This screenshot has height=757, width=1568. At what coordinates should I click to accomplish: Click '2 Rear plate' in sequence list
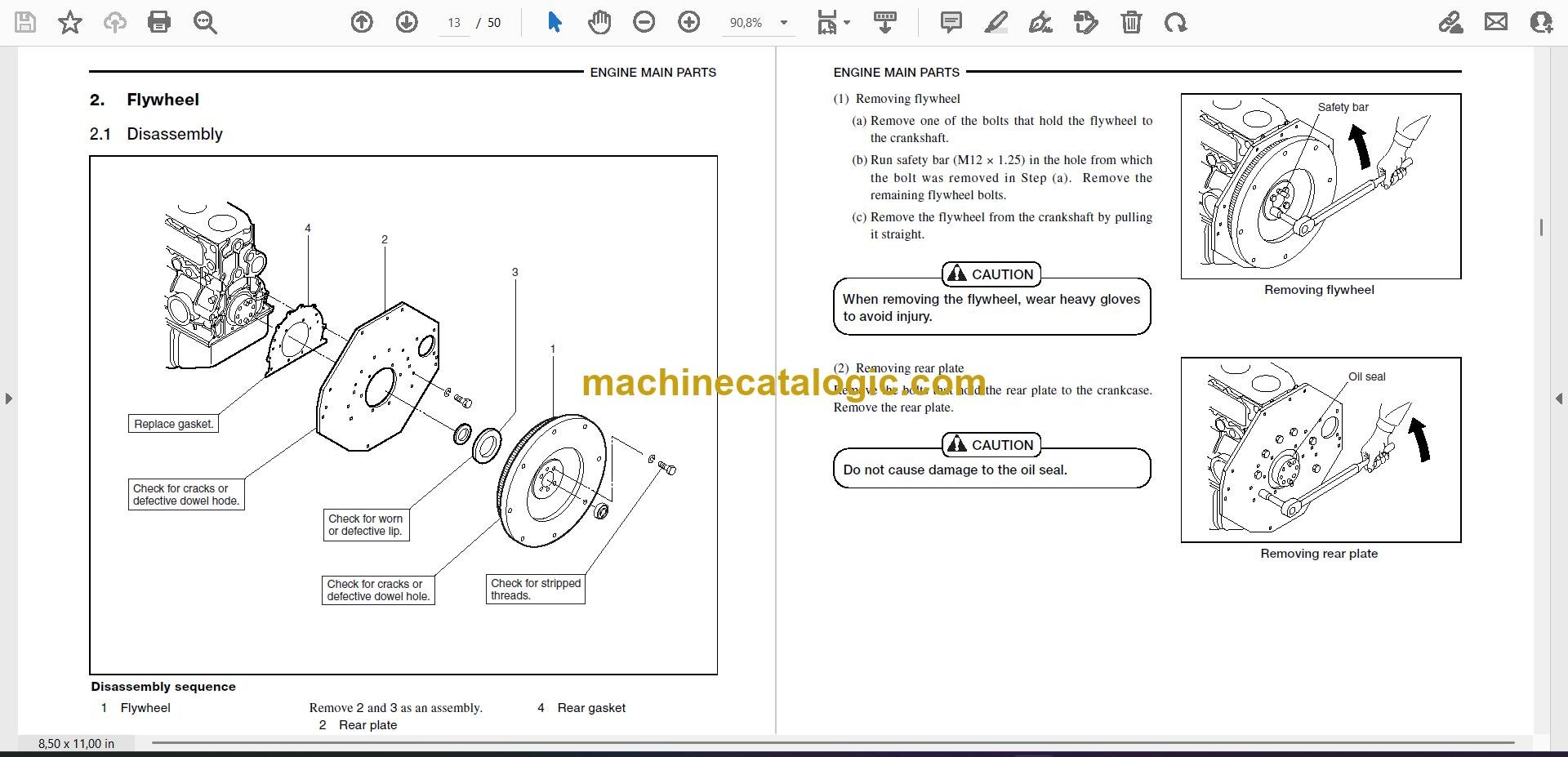tap(358, 725)
